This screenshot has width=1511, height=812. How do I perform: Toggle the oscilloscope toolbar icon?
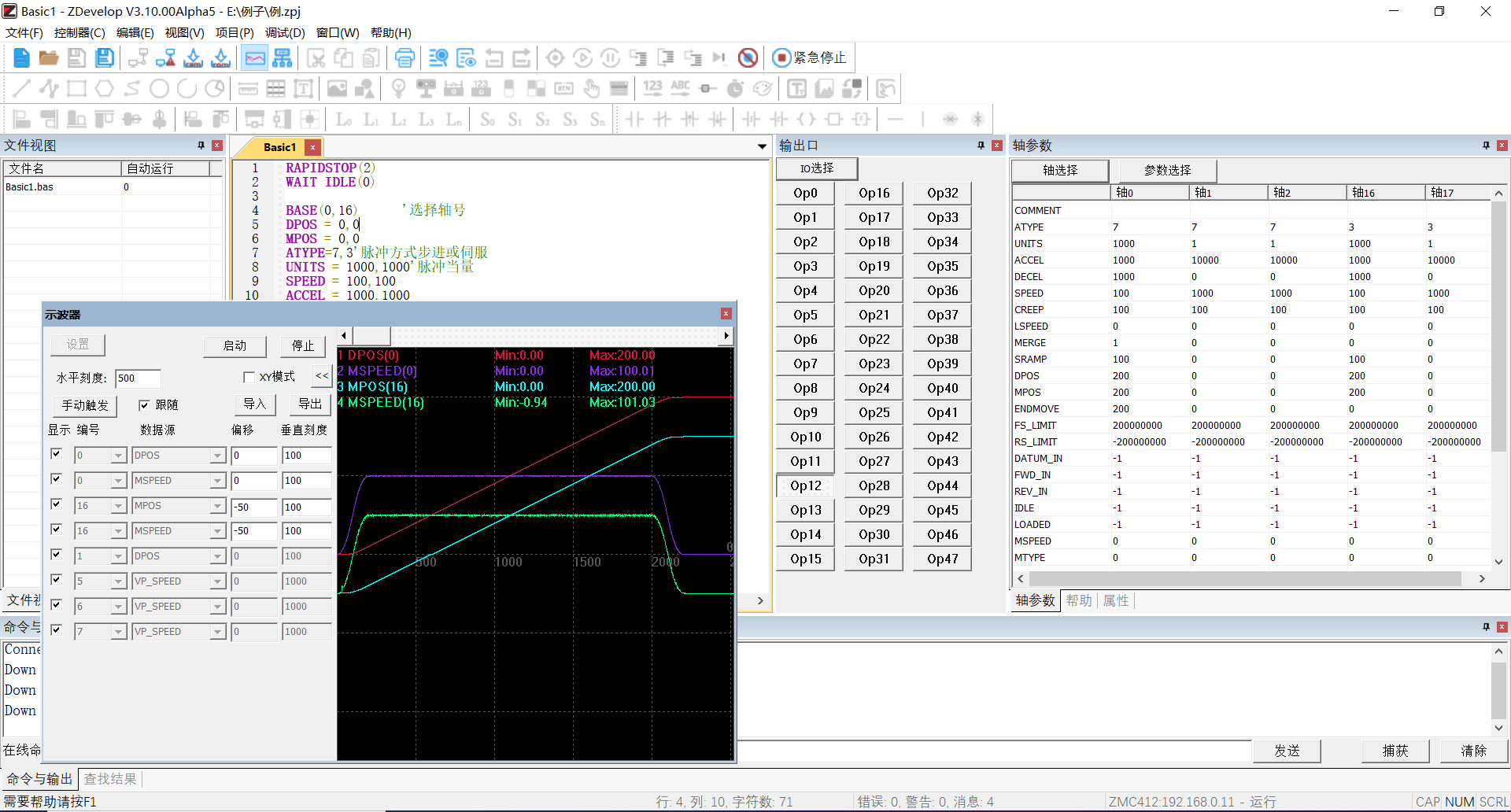pyautogui.click(x=255, y=57)
